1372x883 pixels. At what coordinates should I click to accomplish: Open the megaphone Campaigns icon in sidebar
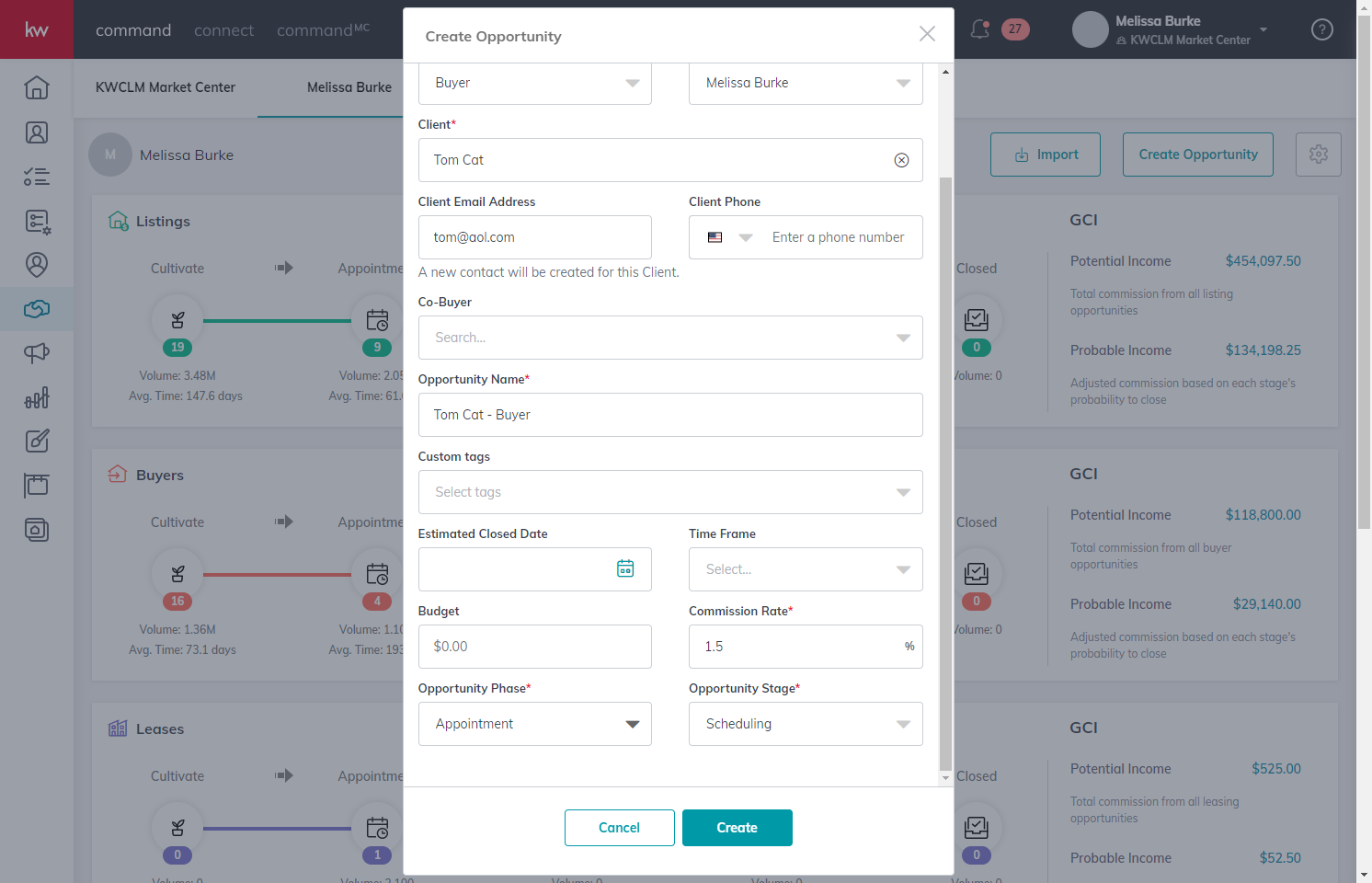coord(37,353)
